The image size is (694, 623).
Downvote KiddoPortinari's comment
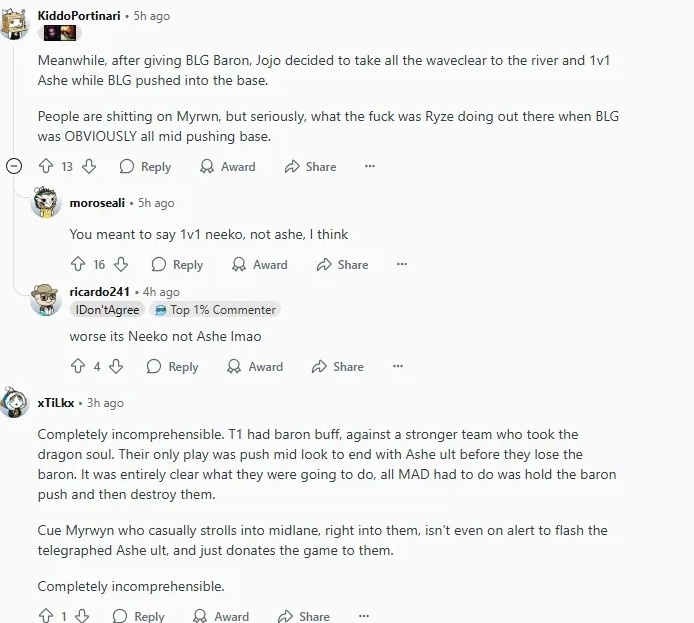pyautogui.click(x=89, y=166)
